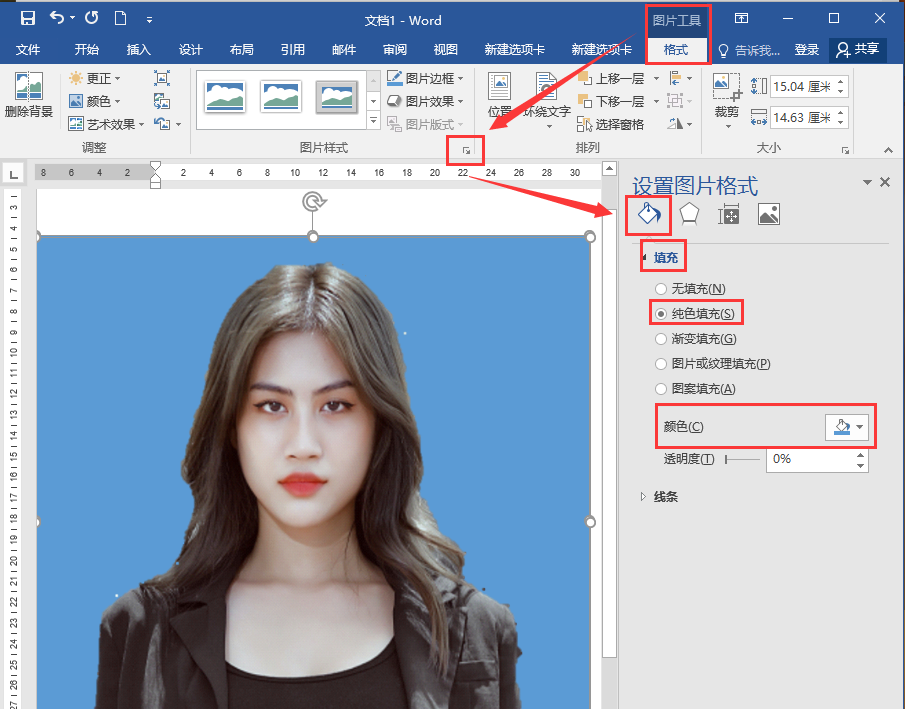Open Selection Pane (选择窗格)
This screenshot has height=709, width=905.
[x=611, y=124]
